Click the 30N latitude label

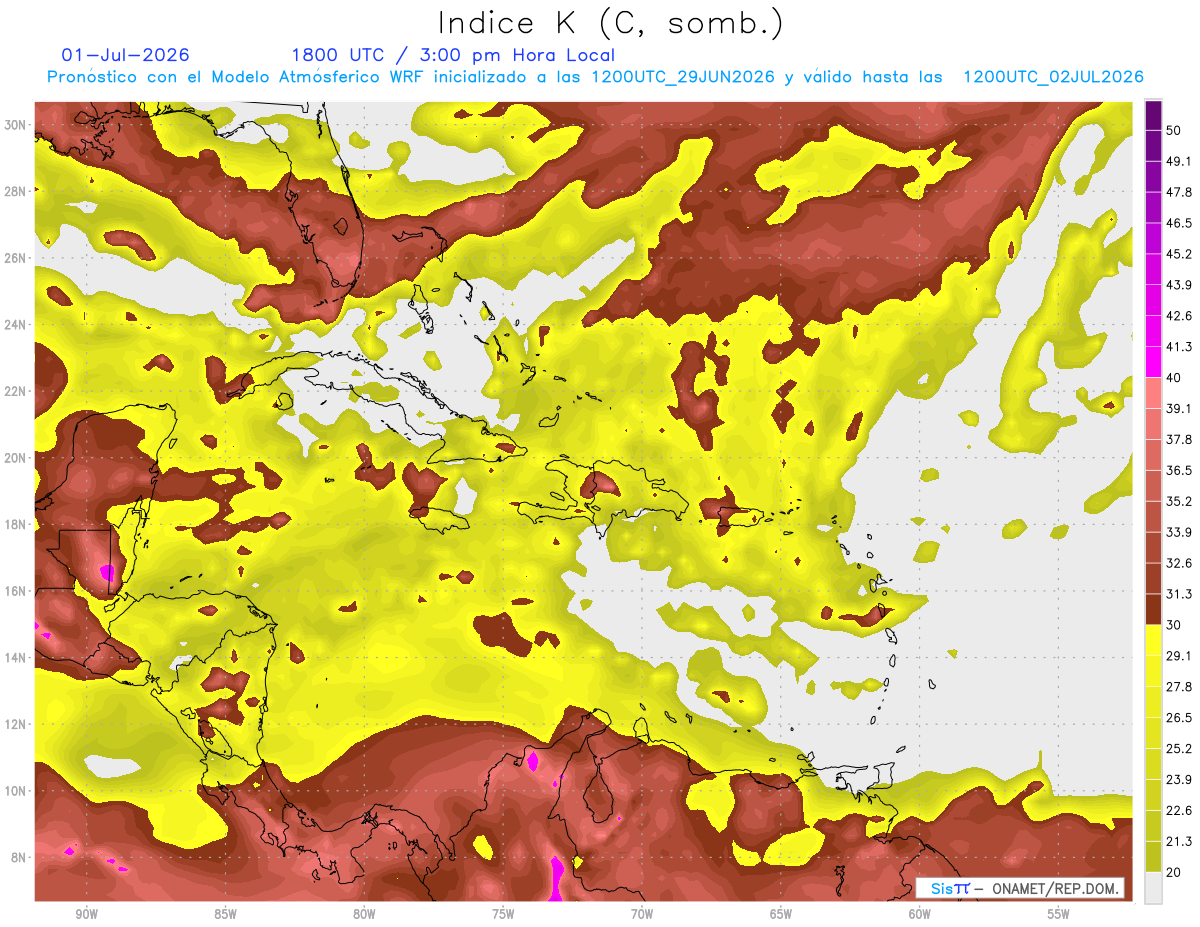(15, 125)
